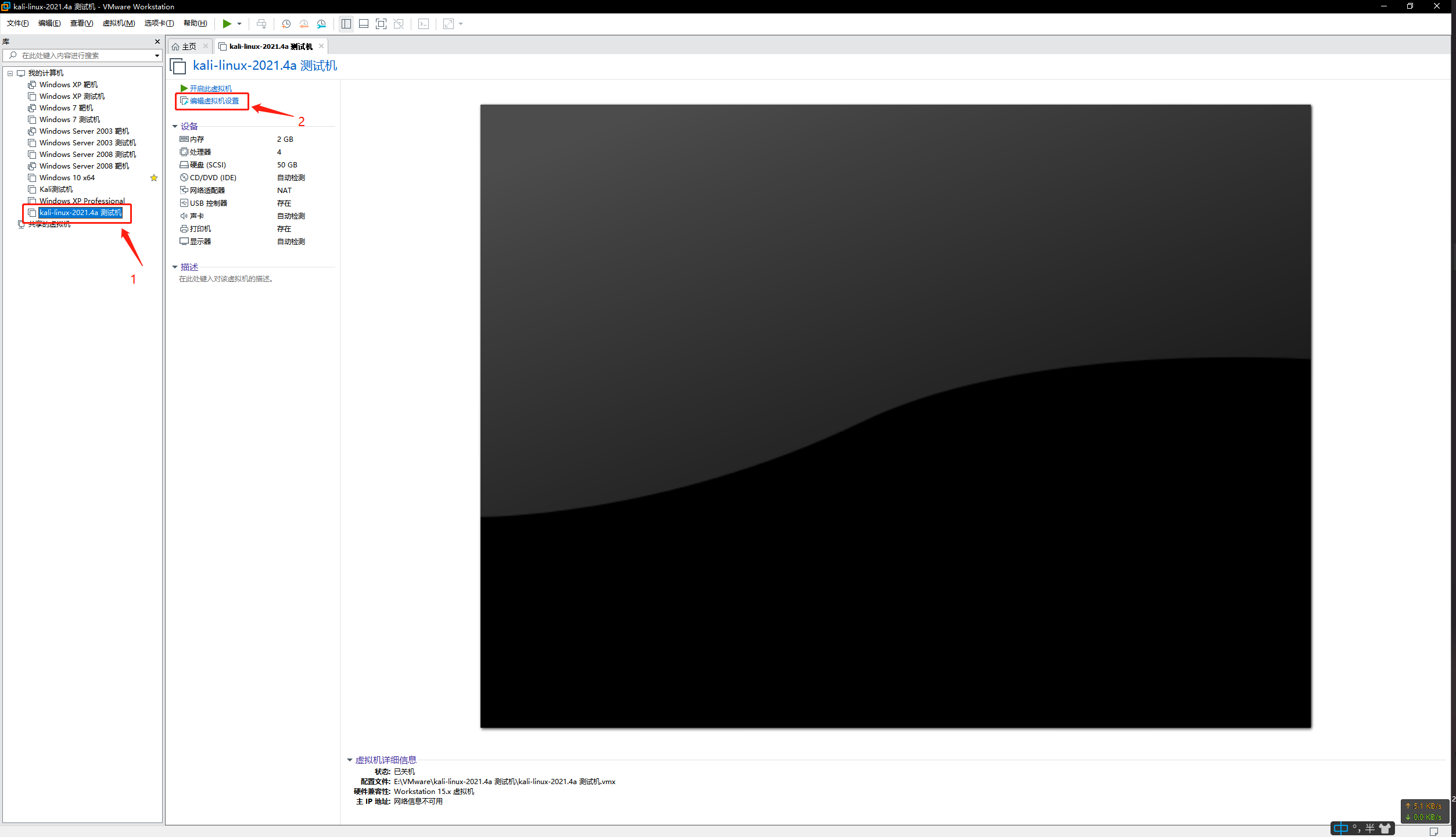
Task: Click the green power on play icon
Action: [227, 24]
